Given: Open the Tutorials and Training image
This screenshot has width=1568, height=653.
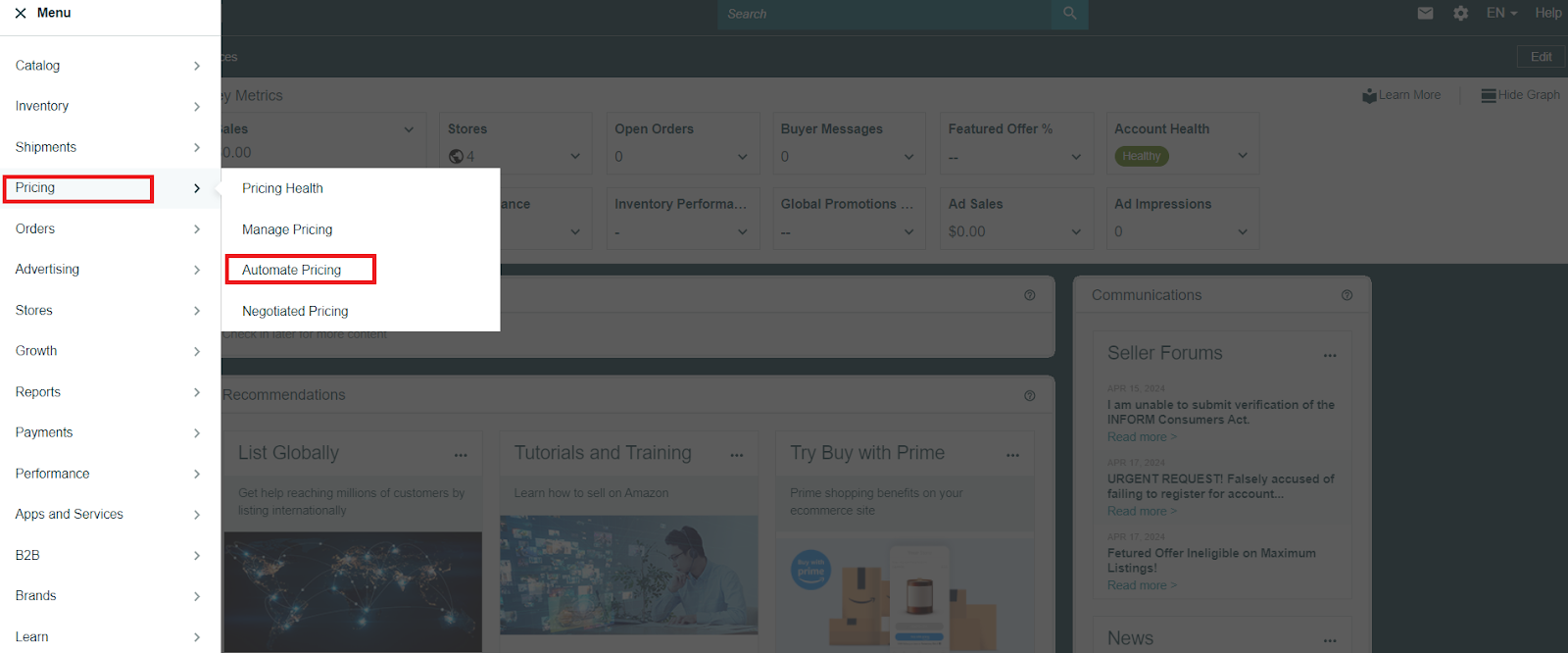Looking at the screenshot, I should [x=629, y=576].
